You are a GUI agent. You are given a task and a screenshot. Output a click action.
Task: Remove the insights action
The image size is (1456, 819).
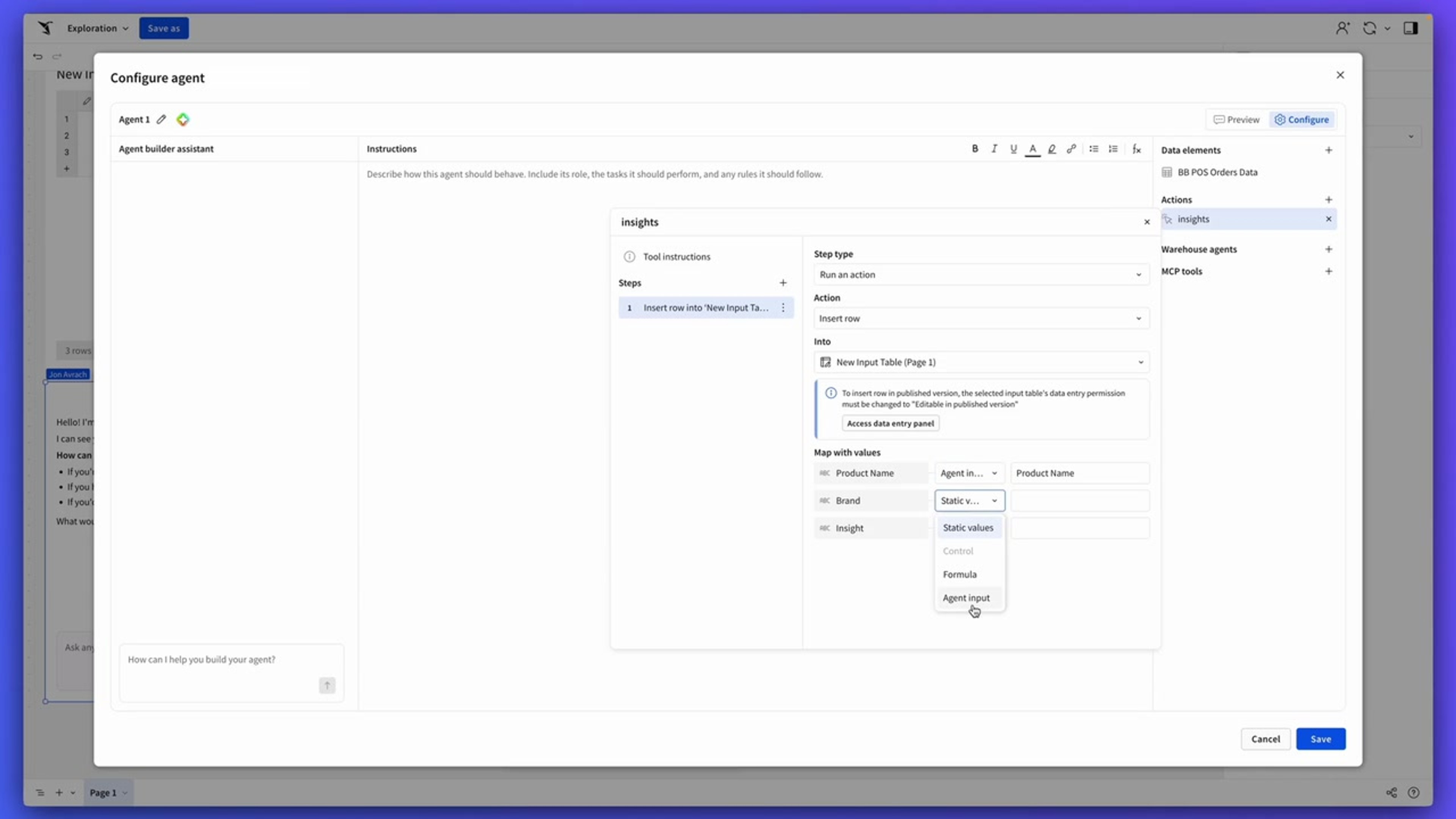(1329, 219)
